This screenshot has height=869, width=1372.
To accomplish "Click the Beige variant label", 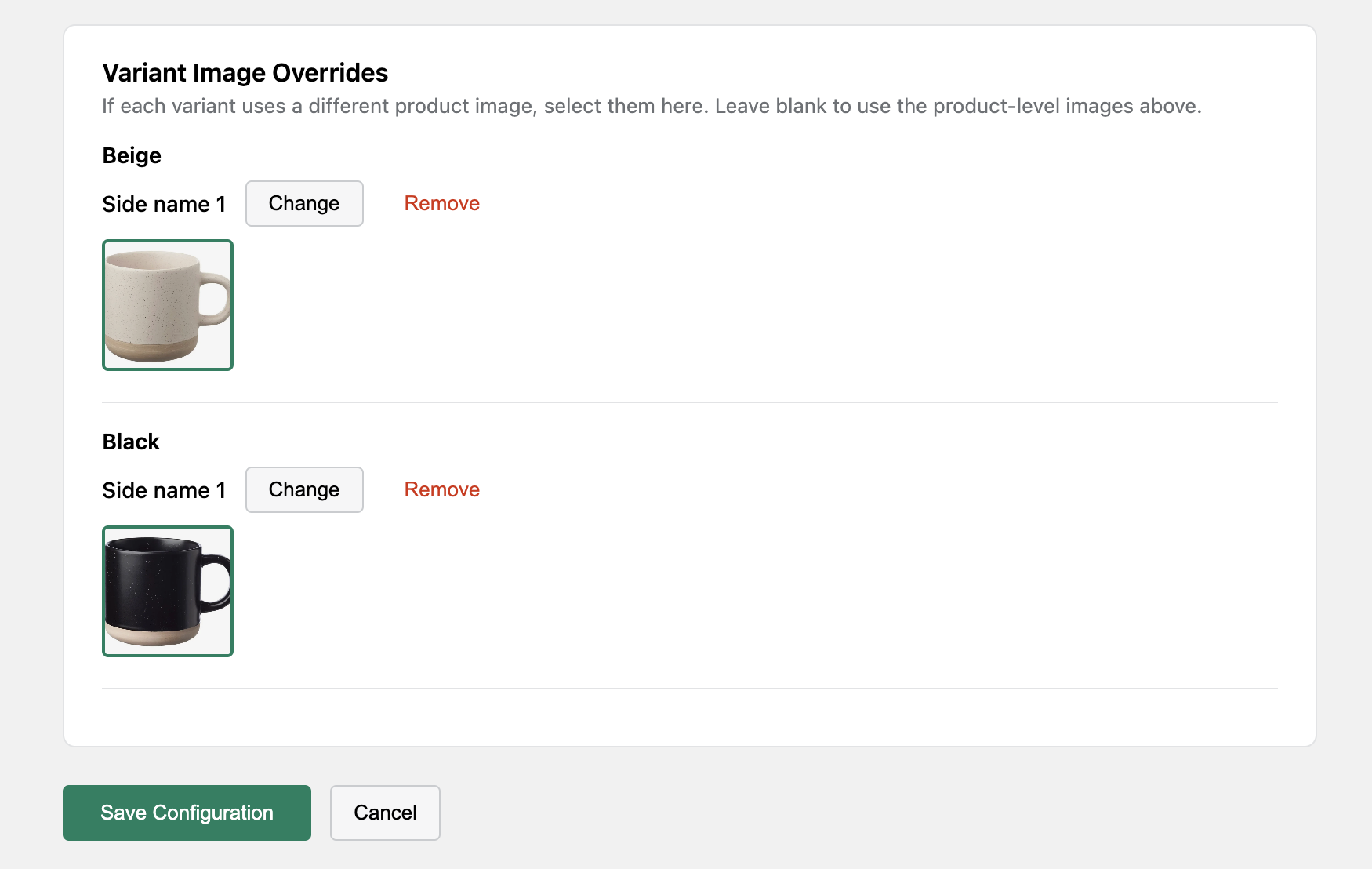I will [x=132, y=155].
